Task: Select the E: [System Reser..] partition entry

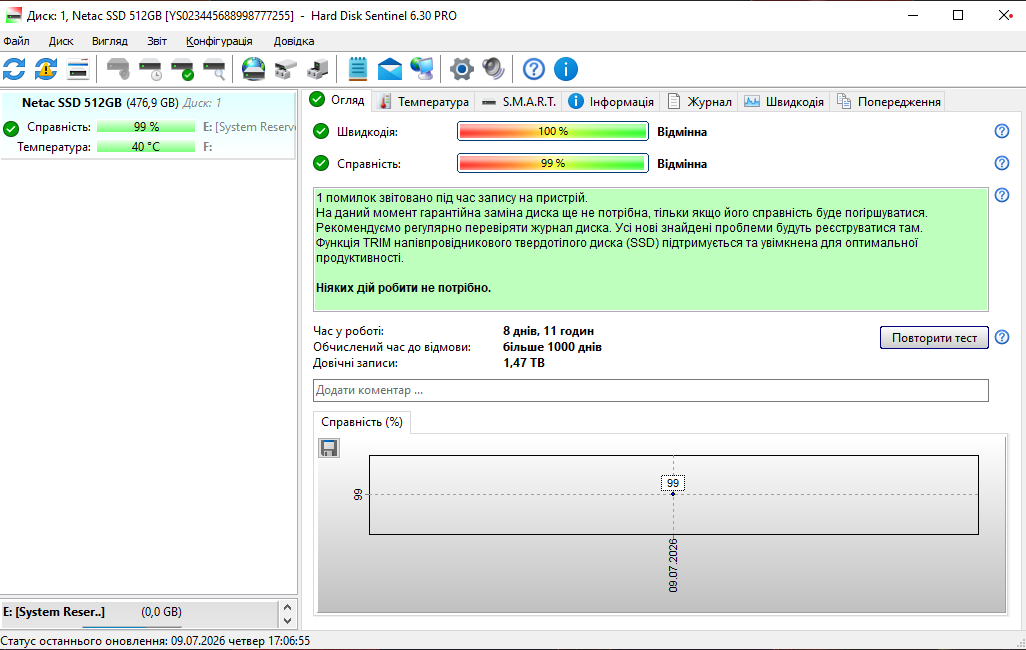Action: [x=139, y=612]
